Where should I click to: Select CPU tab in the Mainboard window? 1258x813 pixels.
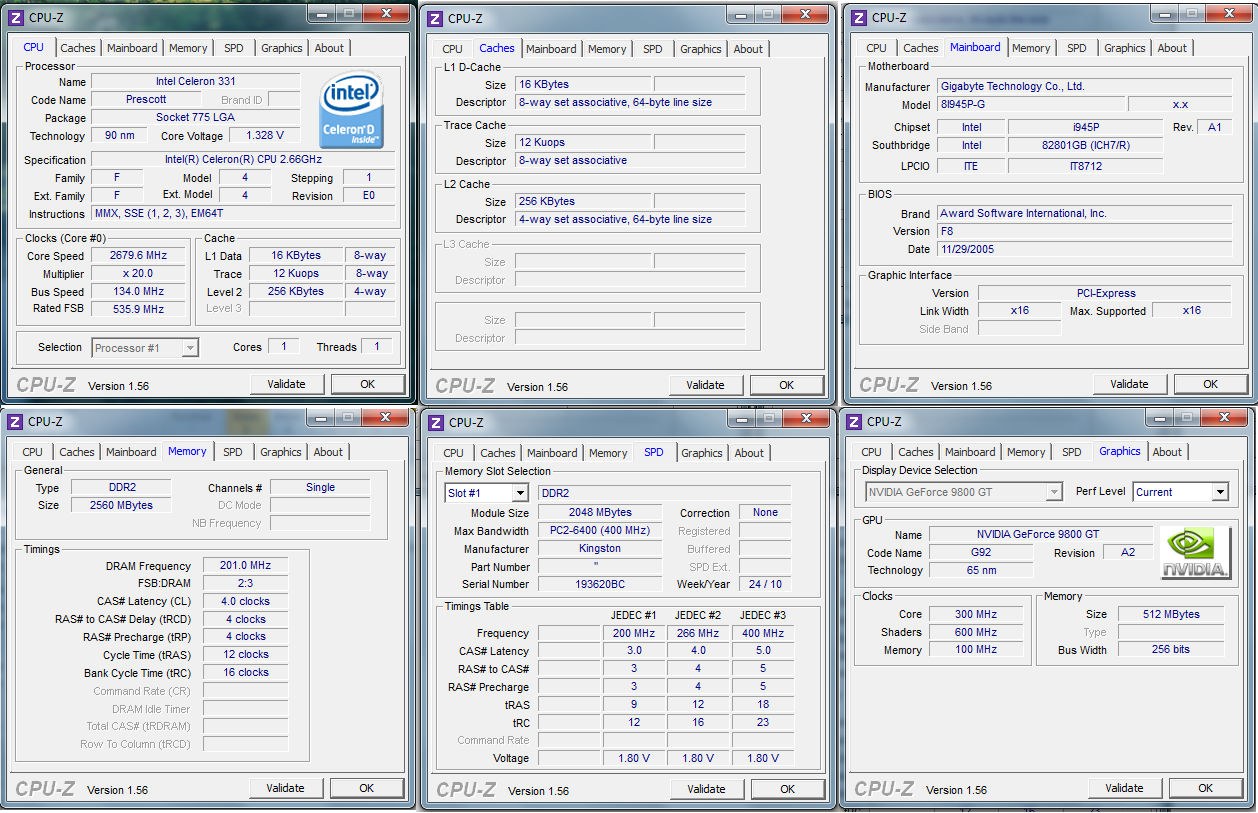tap(877, 48)
